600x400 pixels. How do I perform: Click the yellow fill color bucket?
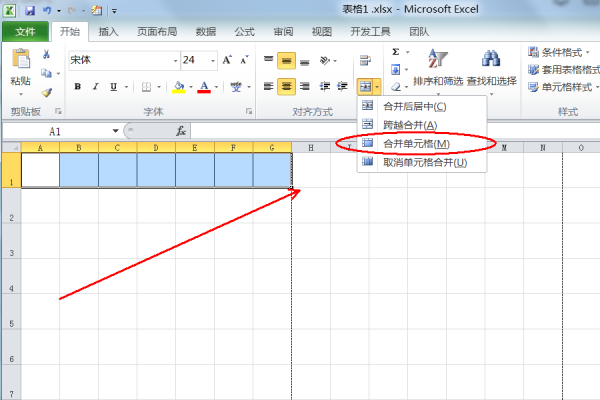tap(179, 87)
